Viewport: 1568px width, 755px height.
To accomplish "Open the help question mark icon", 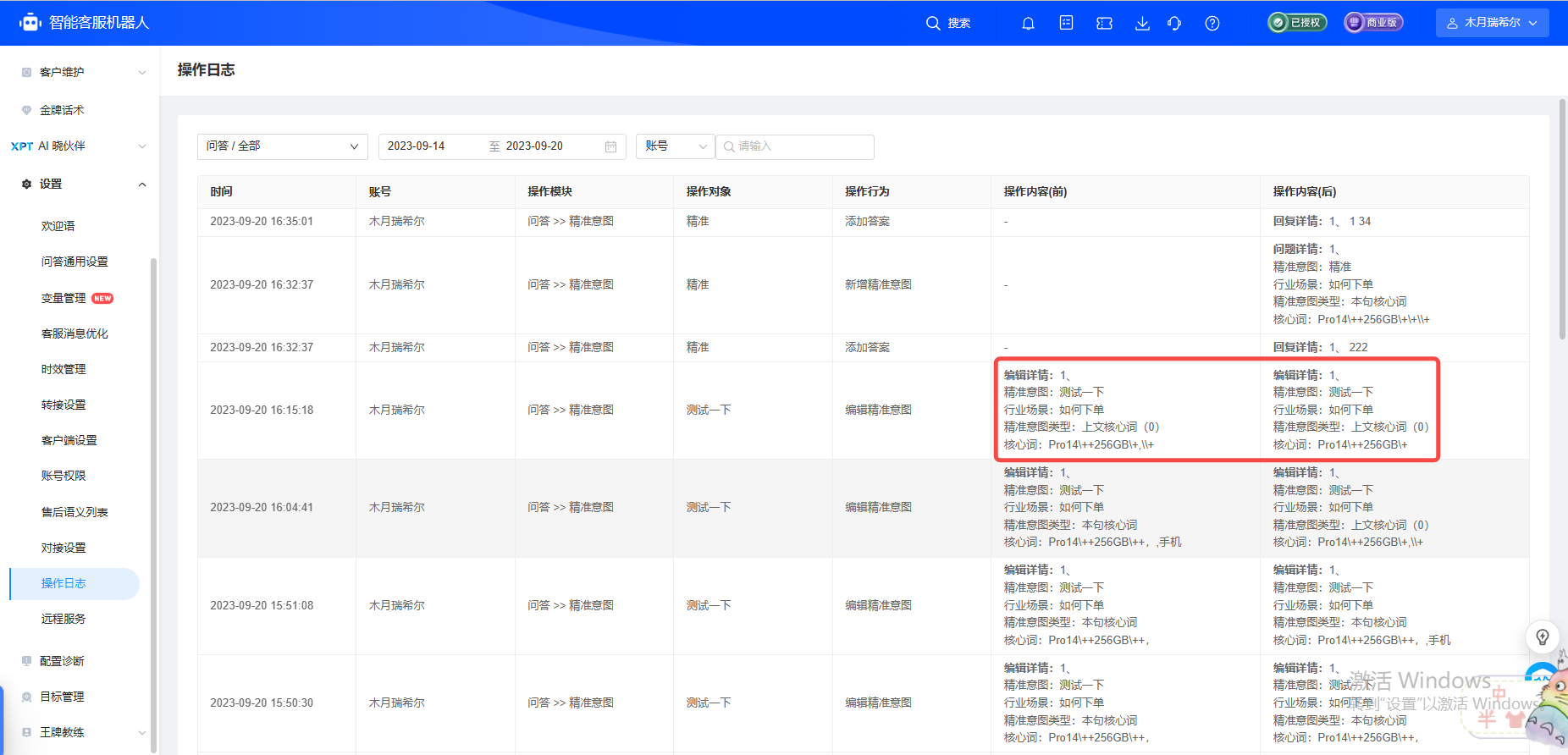I will [1212, 23].
